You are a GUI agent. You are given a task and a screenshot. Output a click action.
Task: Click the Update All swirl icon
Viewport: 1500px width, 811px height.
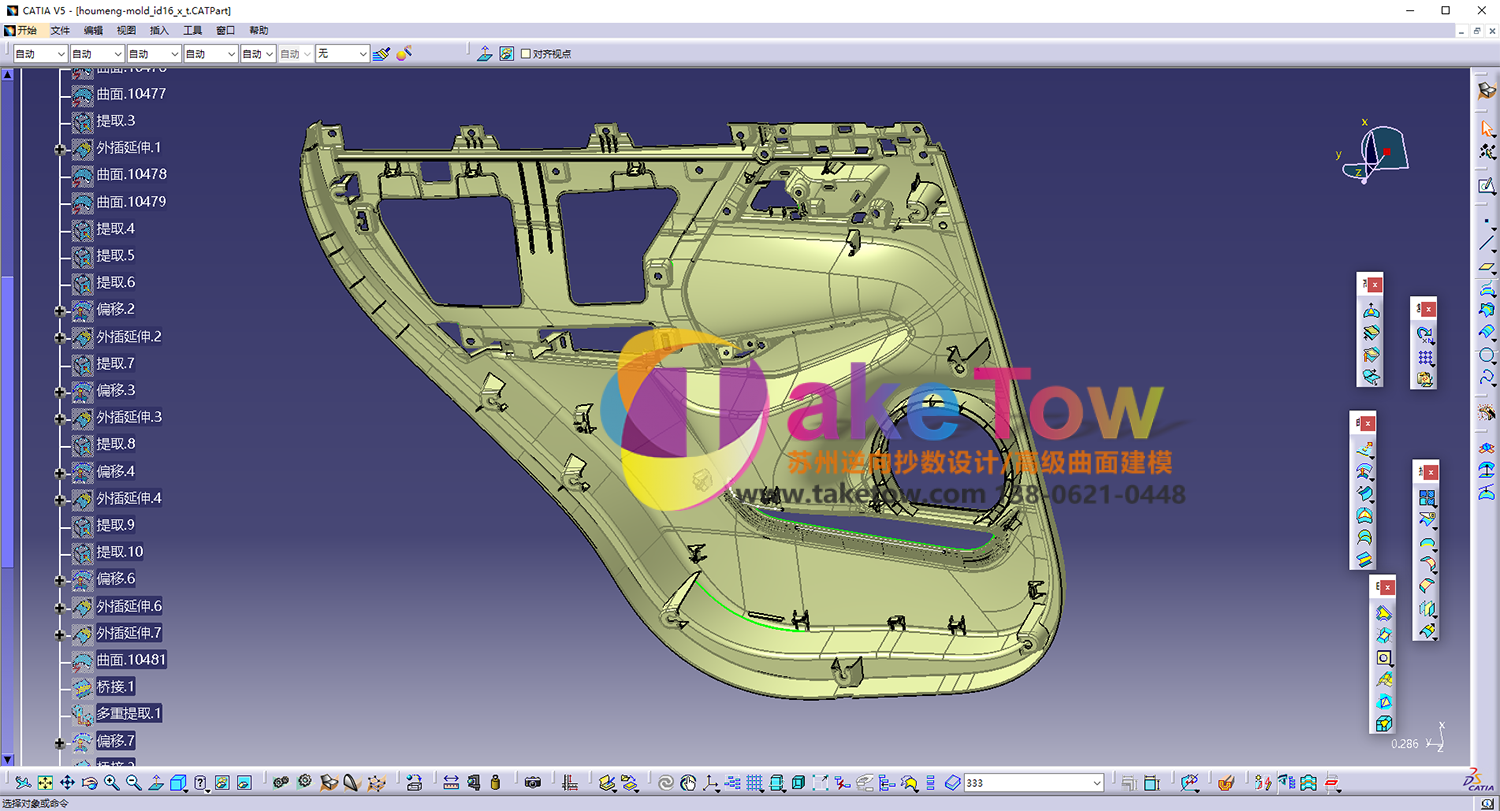665,783
